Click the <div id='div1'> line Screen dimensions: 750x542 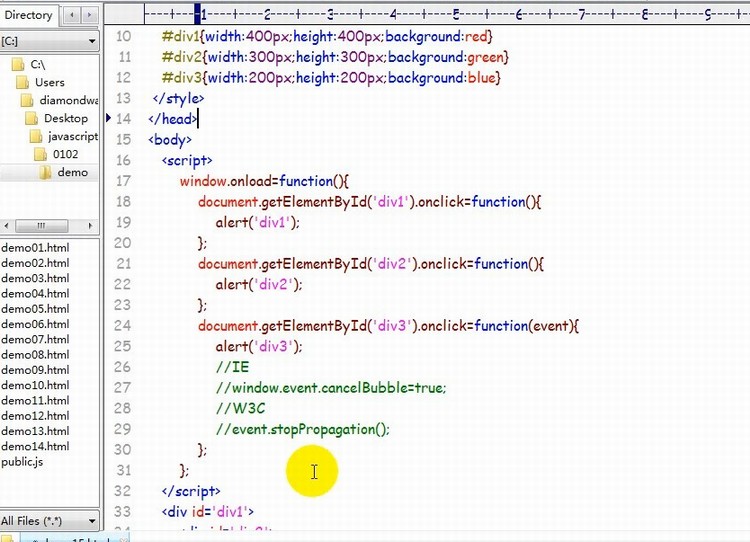[208, 512]
